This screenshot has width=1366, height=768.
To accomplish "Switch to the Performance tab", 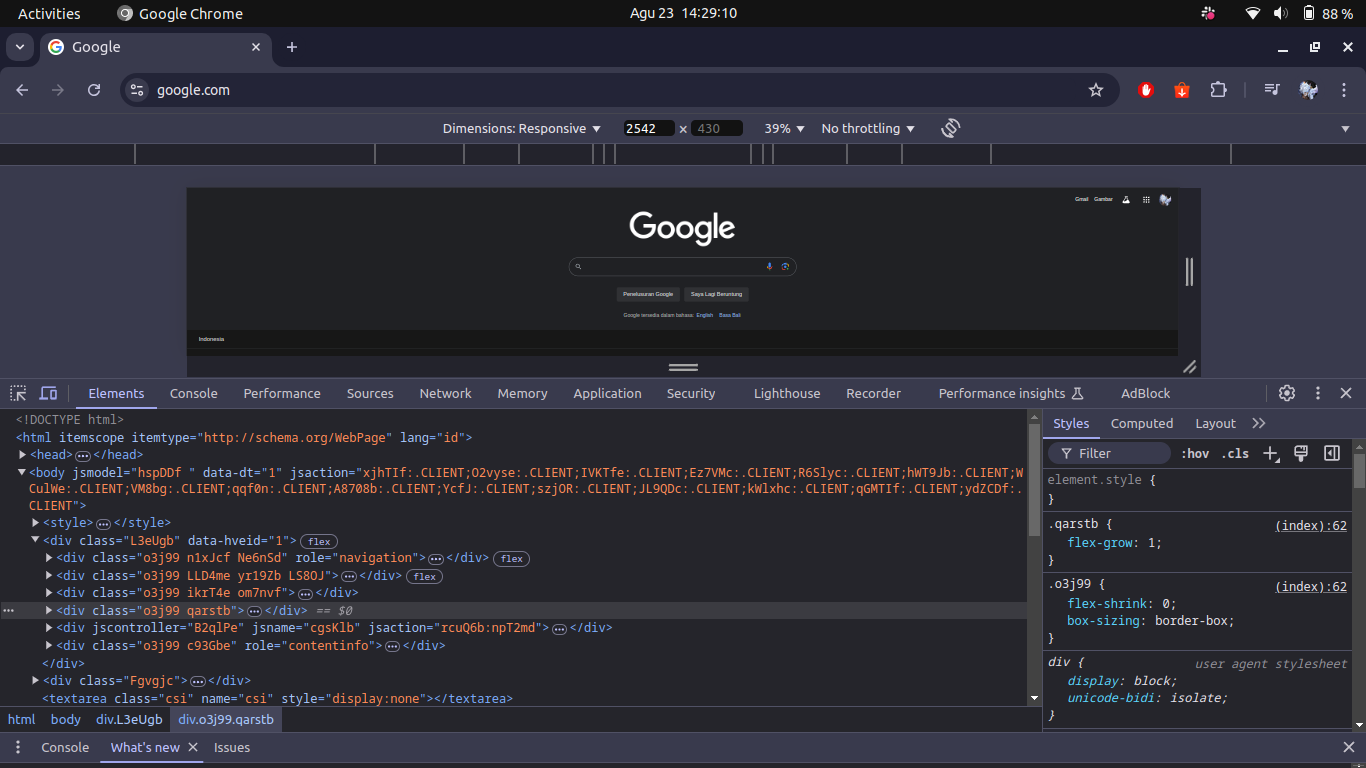I will point(282,393).
